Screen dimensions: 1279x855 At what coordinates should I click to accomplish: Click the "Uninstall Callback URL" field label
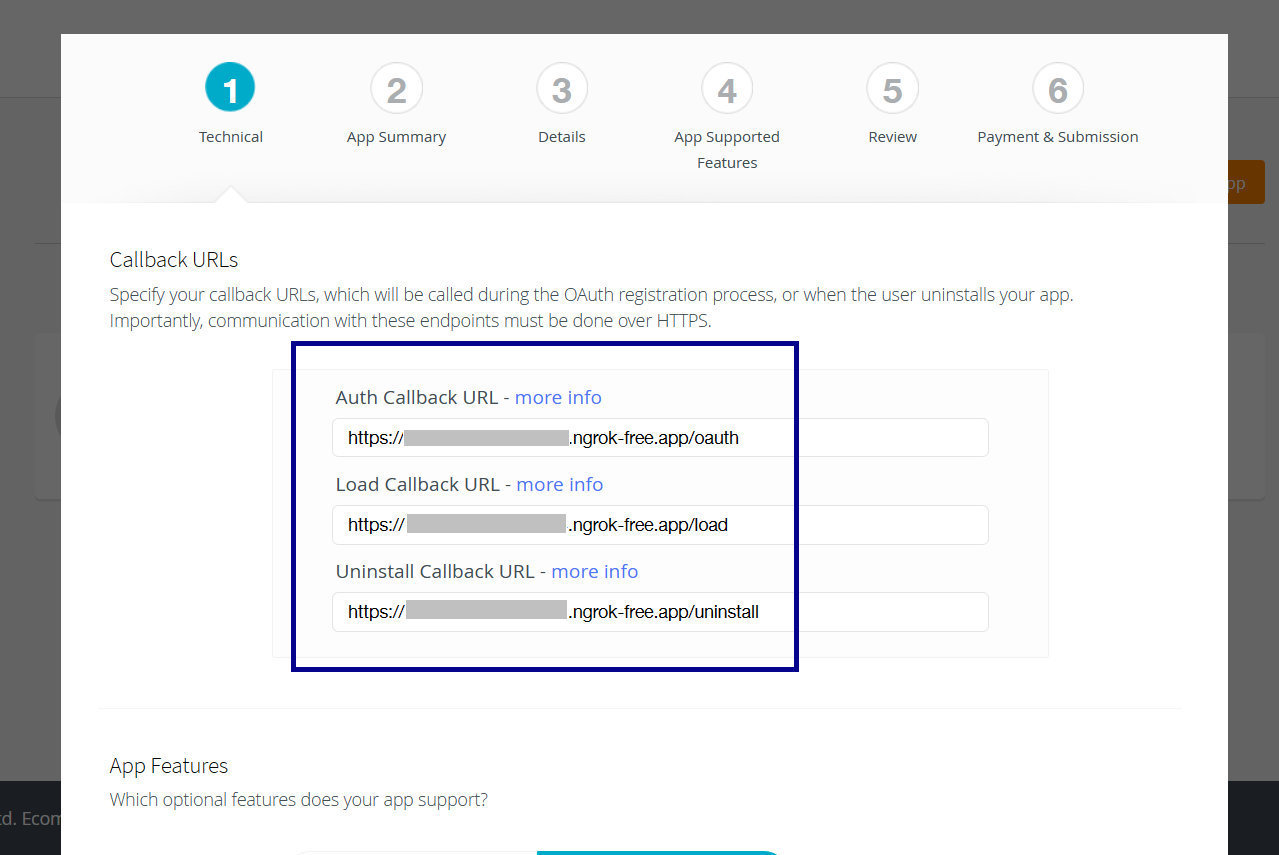coord(435,571)
